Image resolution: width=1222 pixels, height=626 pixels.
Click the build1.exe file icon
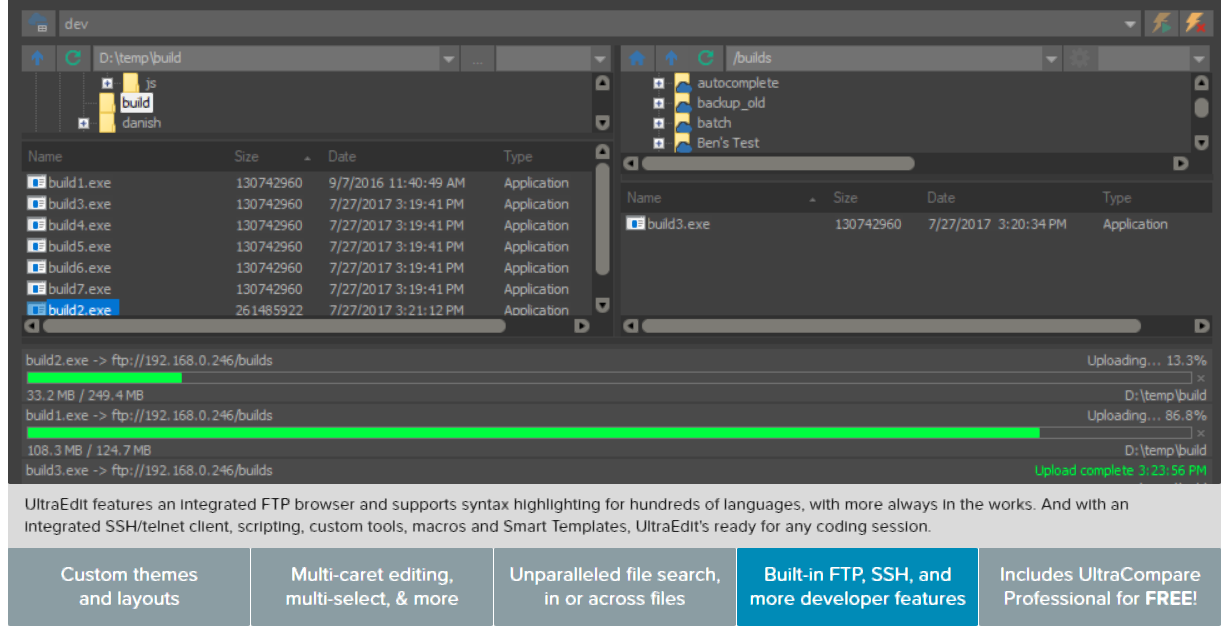click(x=37, y=183)
